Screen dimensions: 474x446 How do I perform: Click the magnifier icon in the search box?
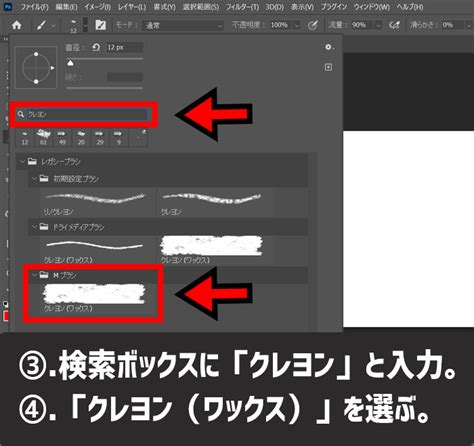pos(21,114)
